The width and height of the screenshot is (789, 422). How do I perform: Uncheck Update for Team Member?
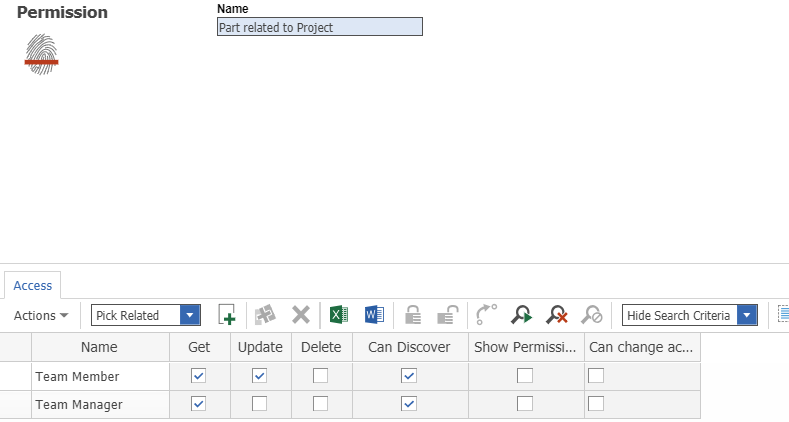point(259,376)
